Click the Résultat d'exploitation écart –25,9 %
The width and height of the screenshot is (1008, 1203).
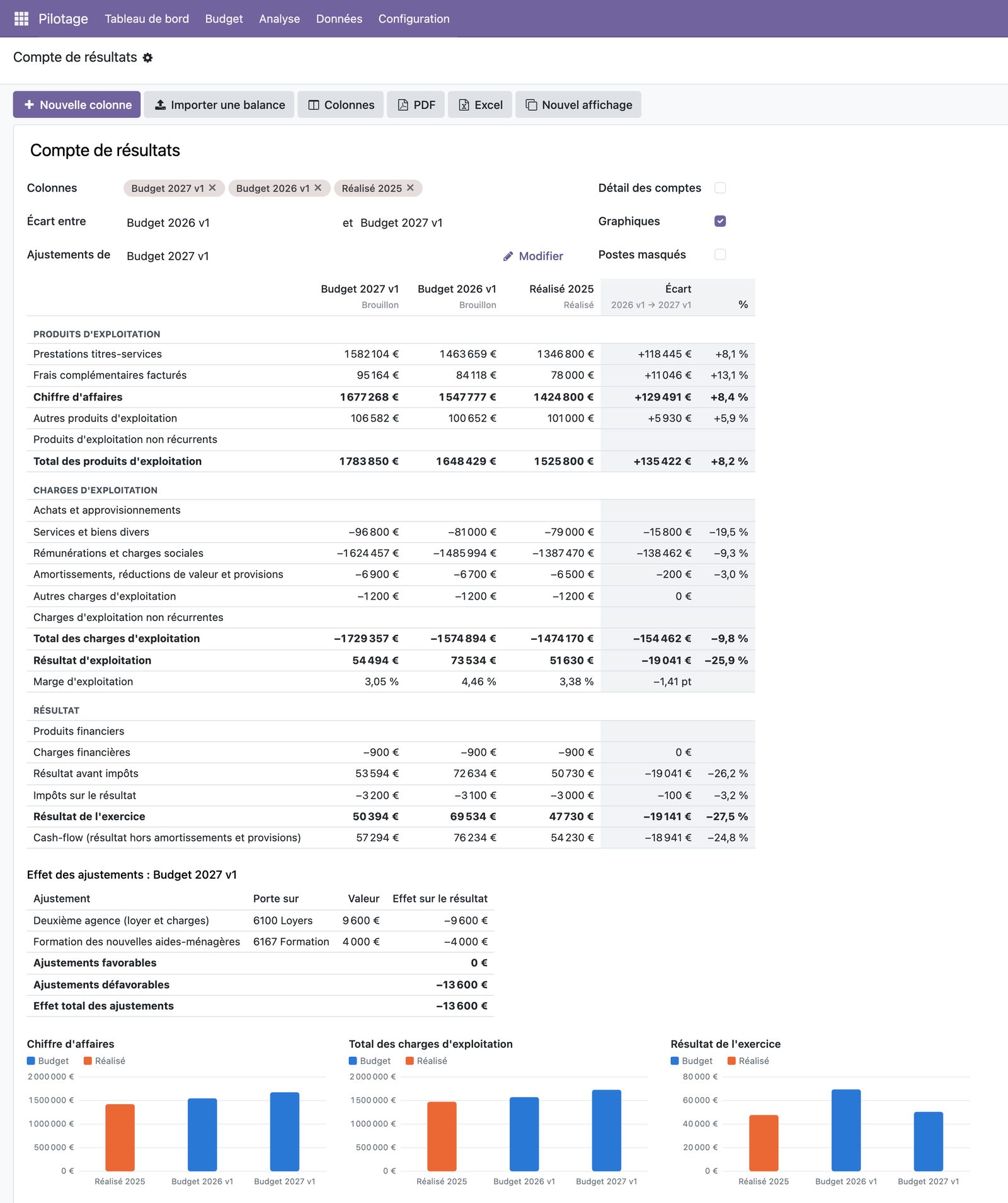[726, 661]
